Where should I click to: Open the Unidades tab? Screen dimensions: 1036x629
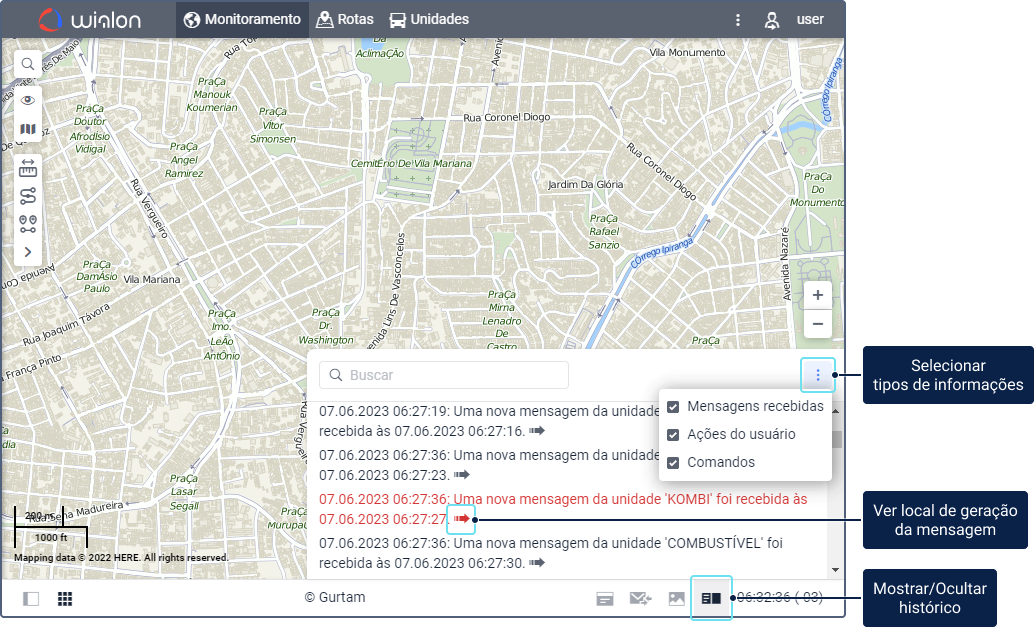click(x=429, y=19)
